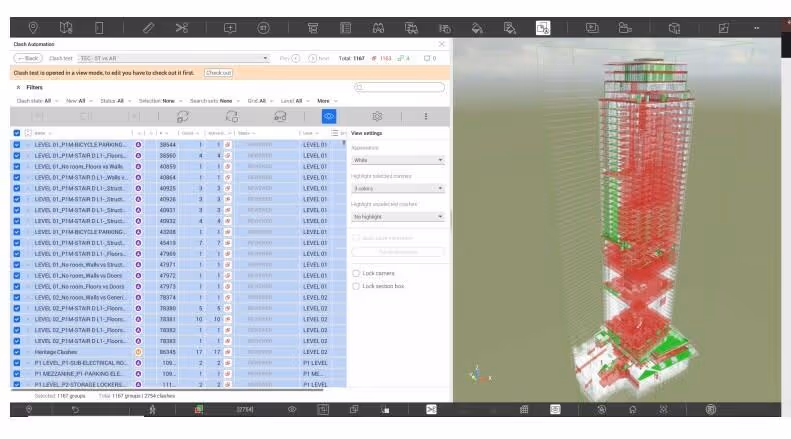Screen dimensions: 791x439
Task: Click the home view icon in bottom bar
Action: (633, 410)
